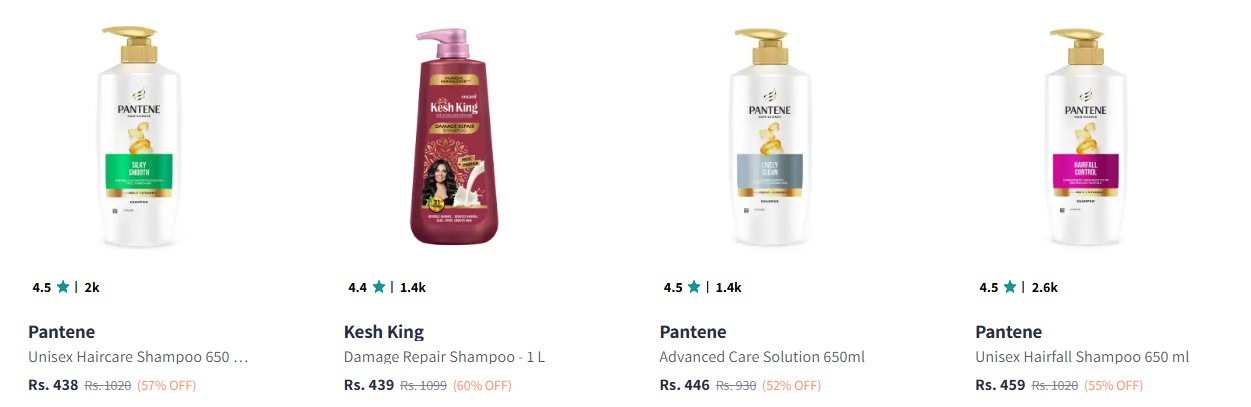Open the Pantene Lively Clean bottle image
Screen dimensions: 1251x407
click(771, 136)
